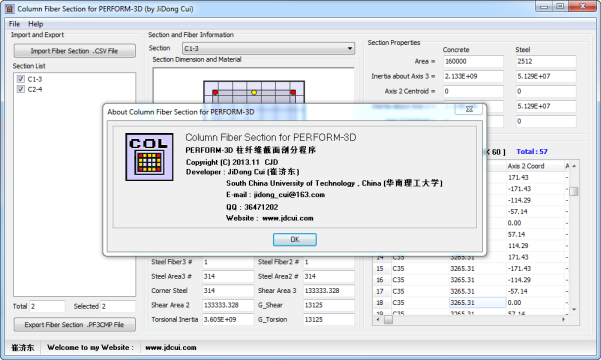
Task: Click Import Fiber Section .CSV File button
Action: click(x=74, y=51)
